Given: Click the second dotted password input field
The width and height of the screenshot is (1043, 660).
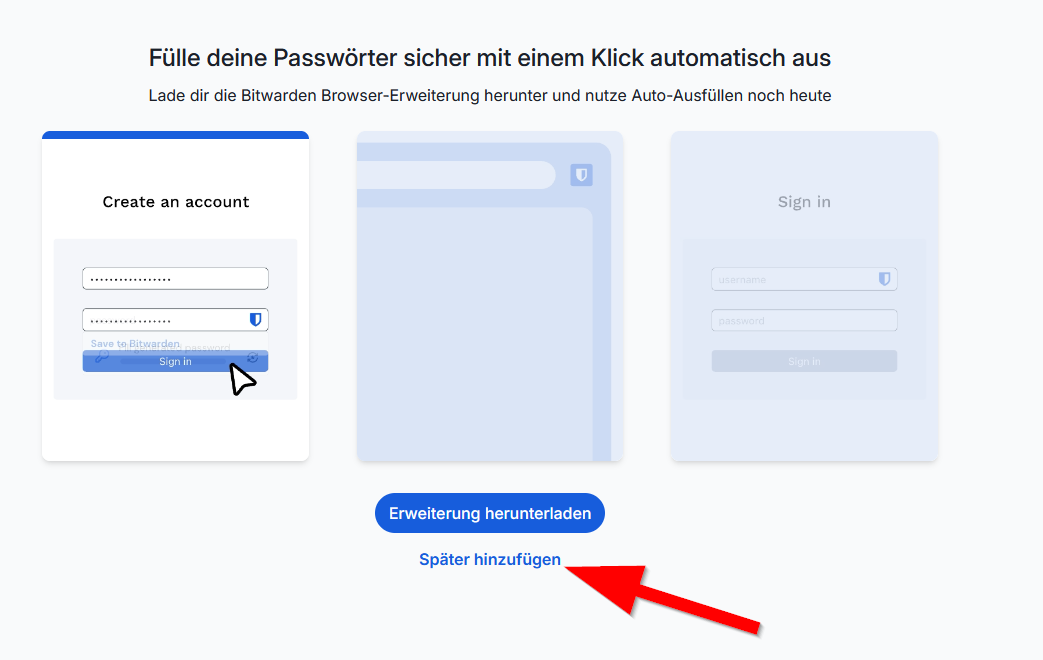Looking at the screenshot, I should click(176, 319).
